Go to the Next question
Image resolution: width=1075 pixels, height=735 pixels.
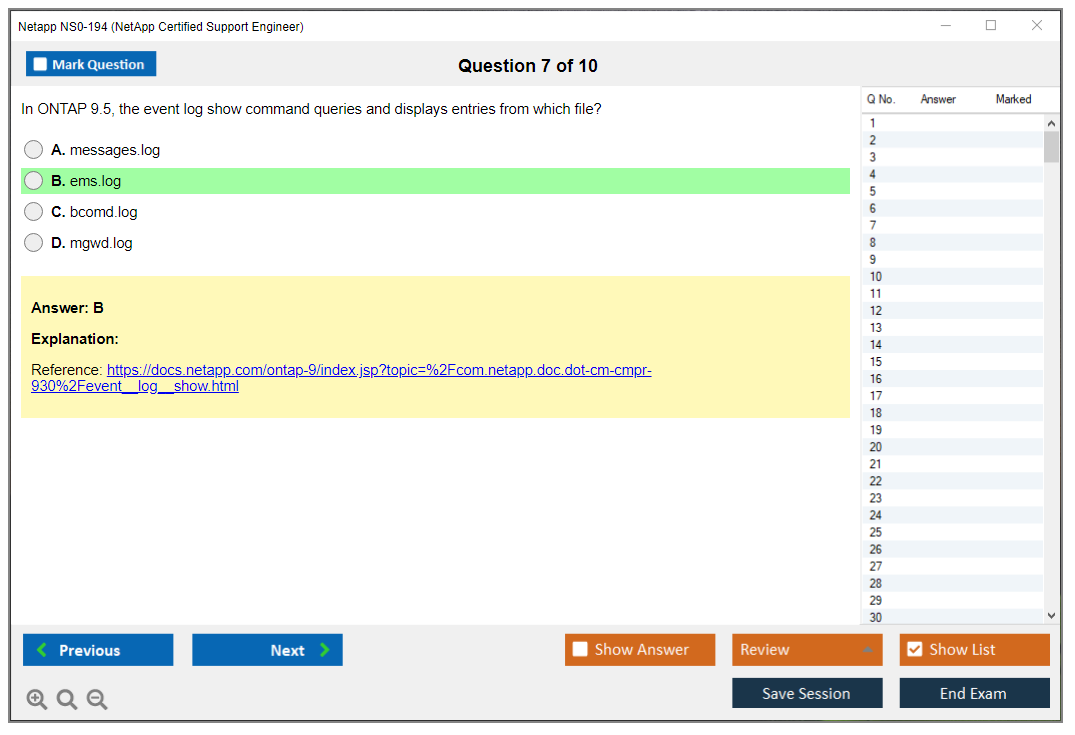click(x=267, y=650)
